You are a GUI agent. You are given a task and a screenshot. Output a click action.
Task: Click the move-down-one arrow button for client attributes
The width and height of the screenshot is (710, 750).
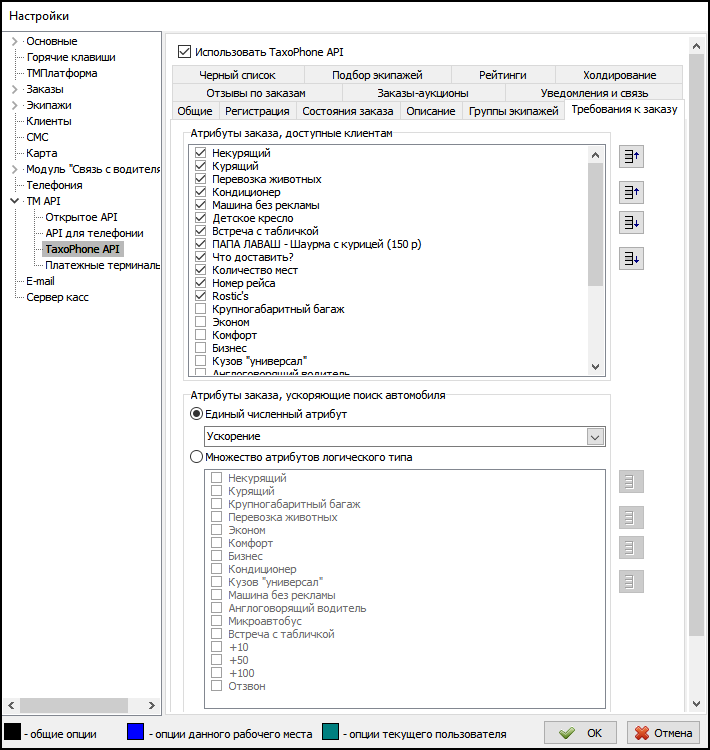point(631,223)
